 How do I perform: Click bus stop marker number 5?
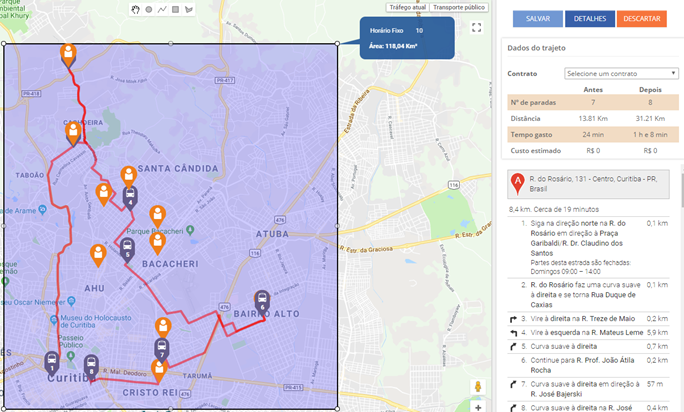127,250
